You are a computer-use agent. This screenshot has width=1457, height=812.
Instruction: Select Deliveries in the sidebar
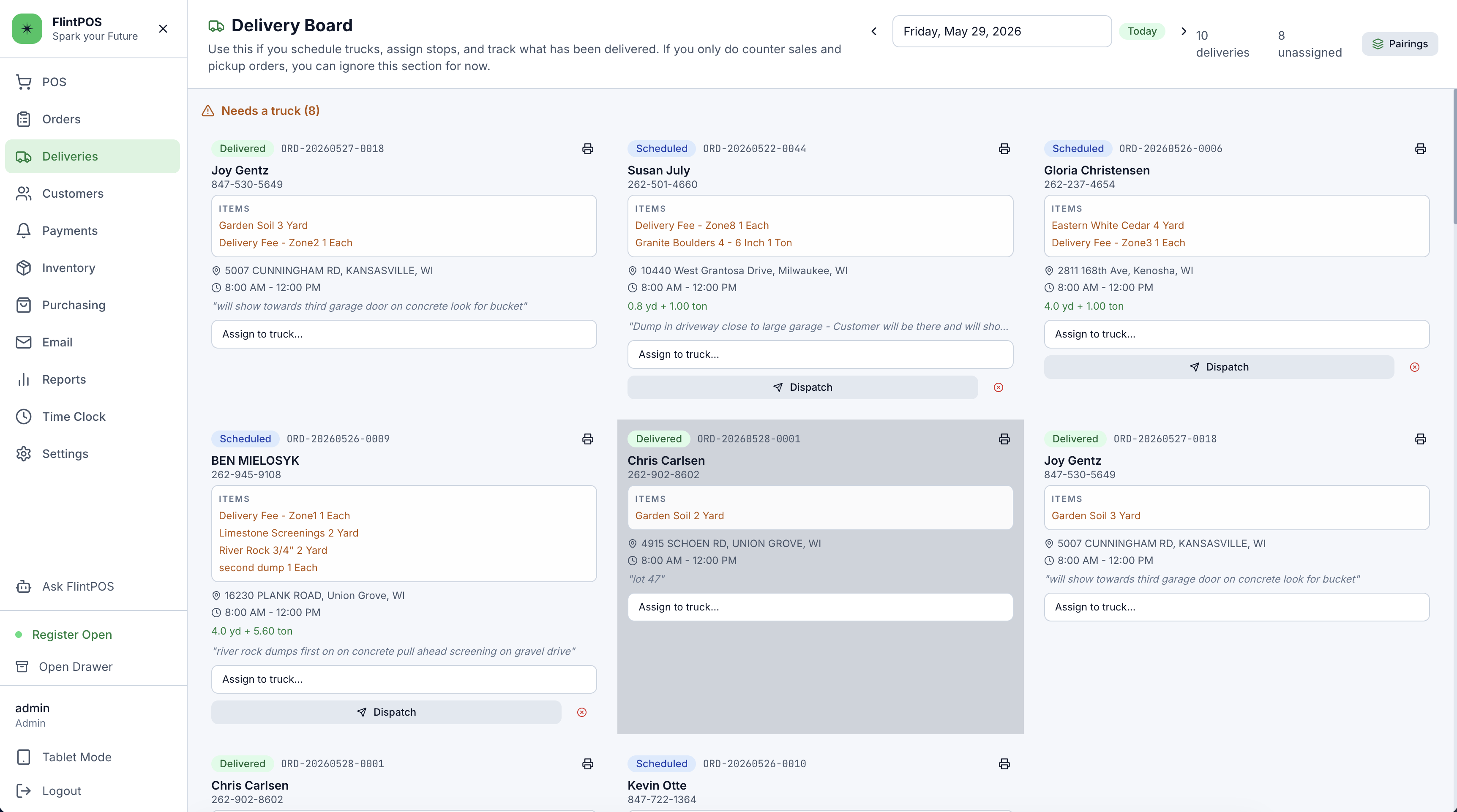pyautogui.click(x=92, y=156)
